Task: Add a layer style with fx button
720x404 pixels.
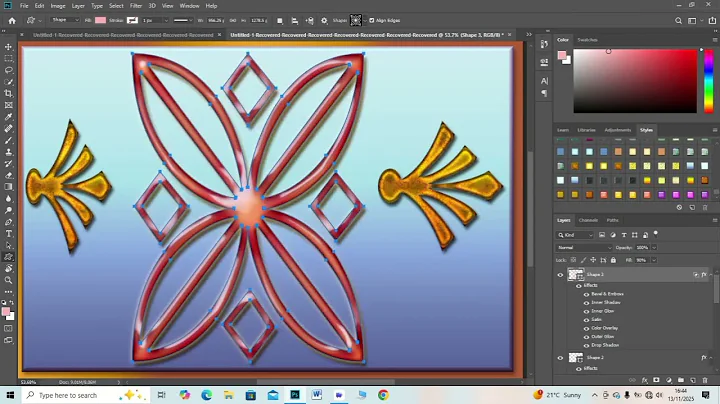Action: (645, 380)
